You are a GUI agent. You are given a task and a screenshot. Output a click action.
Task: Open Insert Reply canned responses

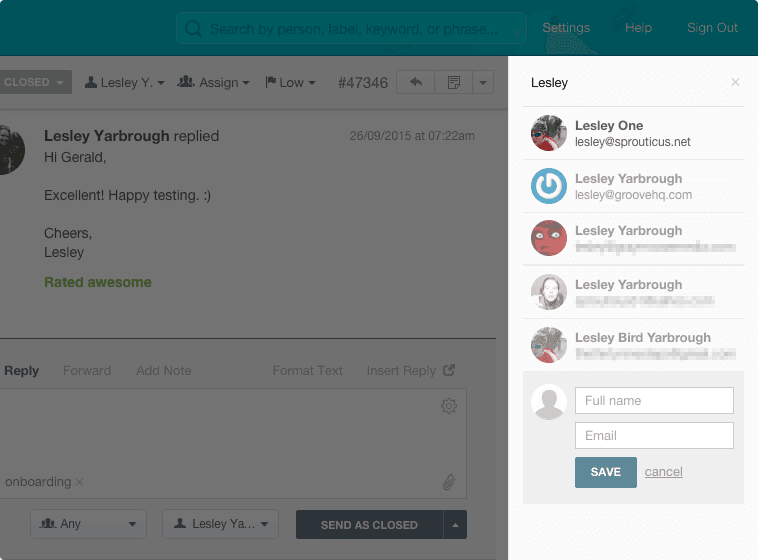point(410,370)
